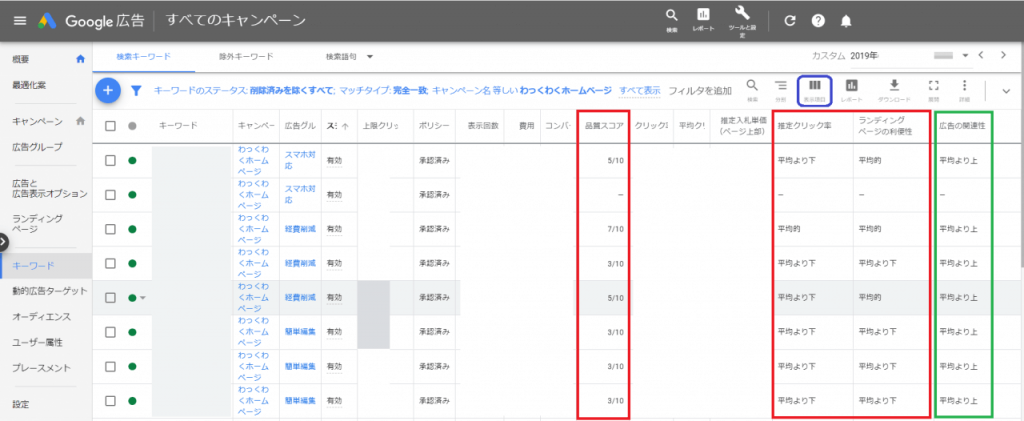Open the notifications bell icon
Viewport: 1024px width, 421px height.
[846, 21]
